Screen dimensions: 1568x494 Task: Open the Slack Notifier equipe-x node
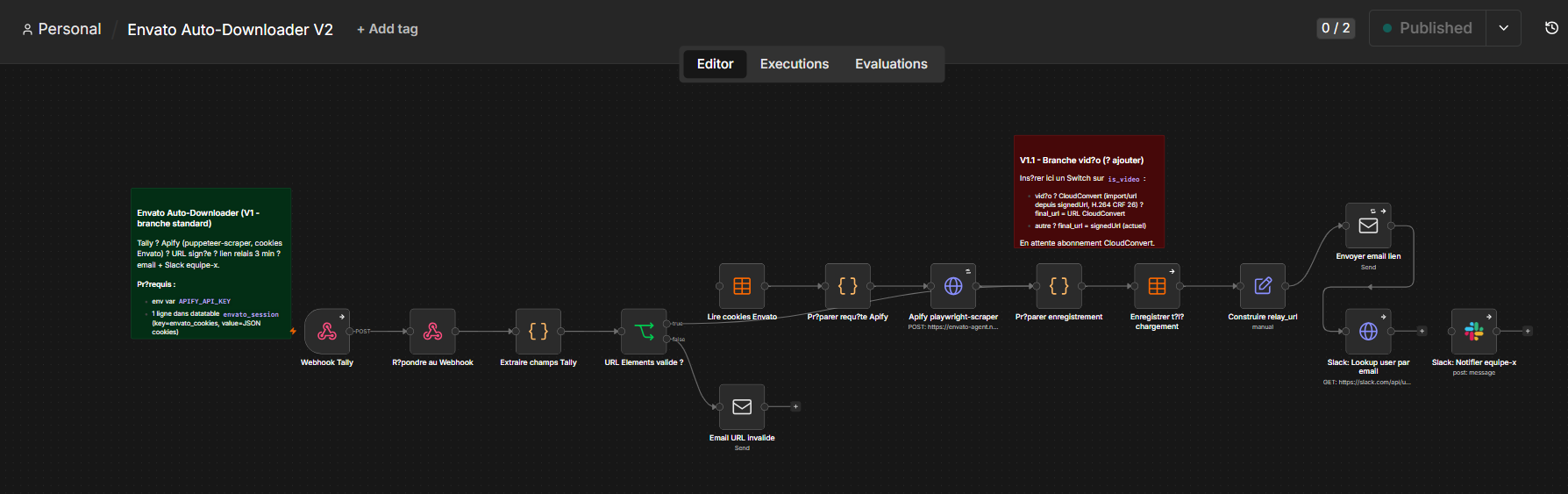coord(1474,332)
